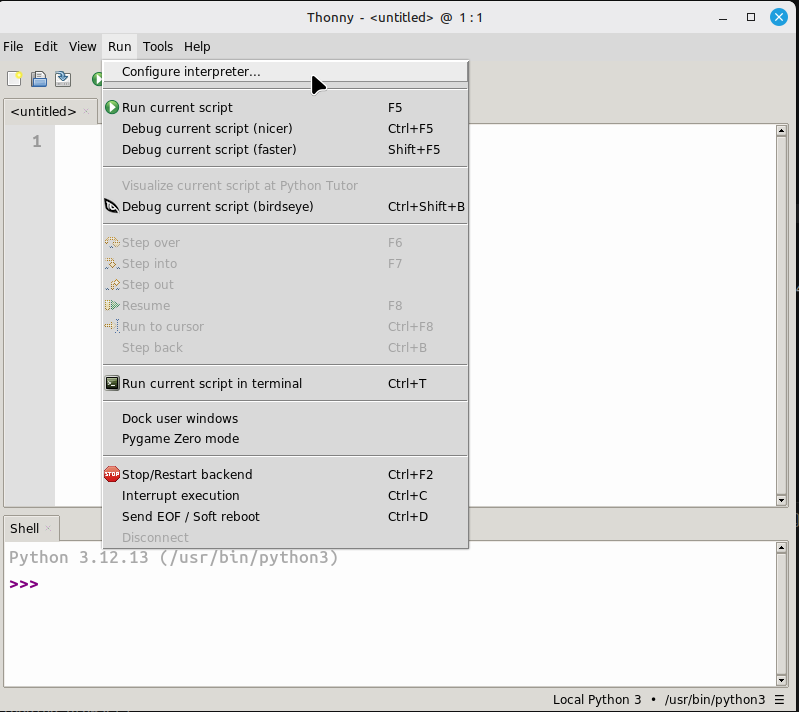Viewport: 799px width, 712px height.
Task: Choose Send EOF / Soft reboot
Action: coord(285,516)
